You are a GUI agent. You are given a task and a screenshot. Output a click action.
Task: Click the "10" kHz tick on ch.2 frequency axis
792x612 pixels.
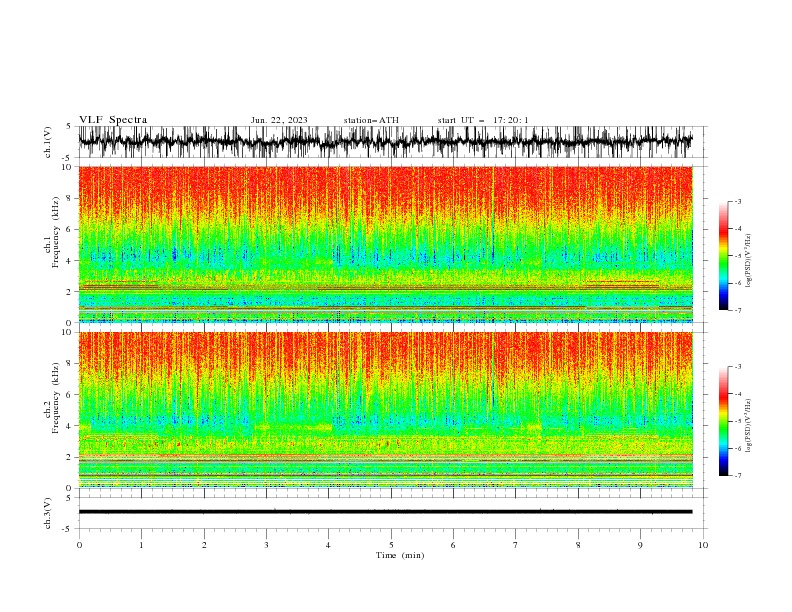point(68,332)
